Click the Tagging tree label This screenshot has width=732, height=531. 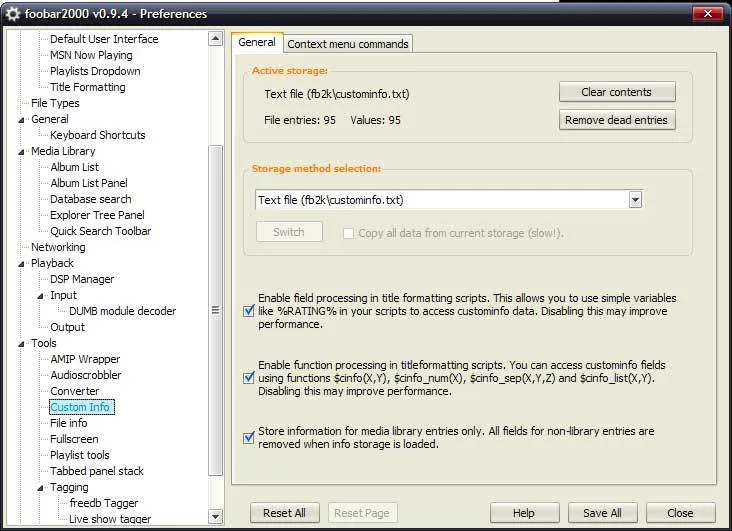[69, 487]
